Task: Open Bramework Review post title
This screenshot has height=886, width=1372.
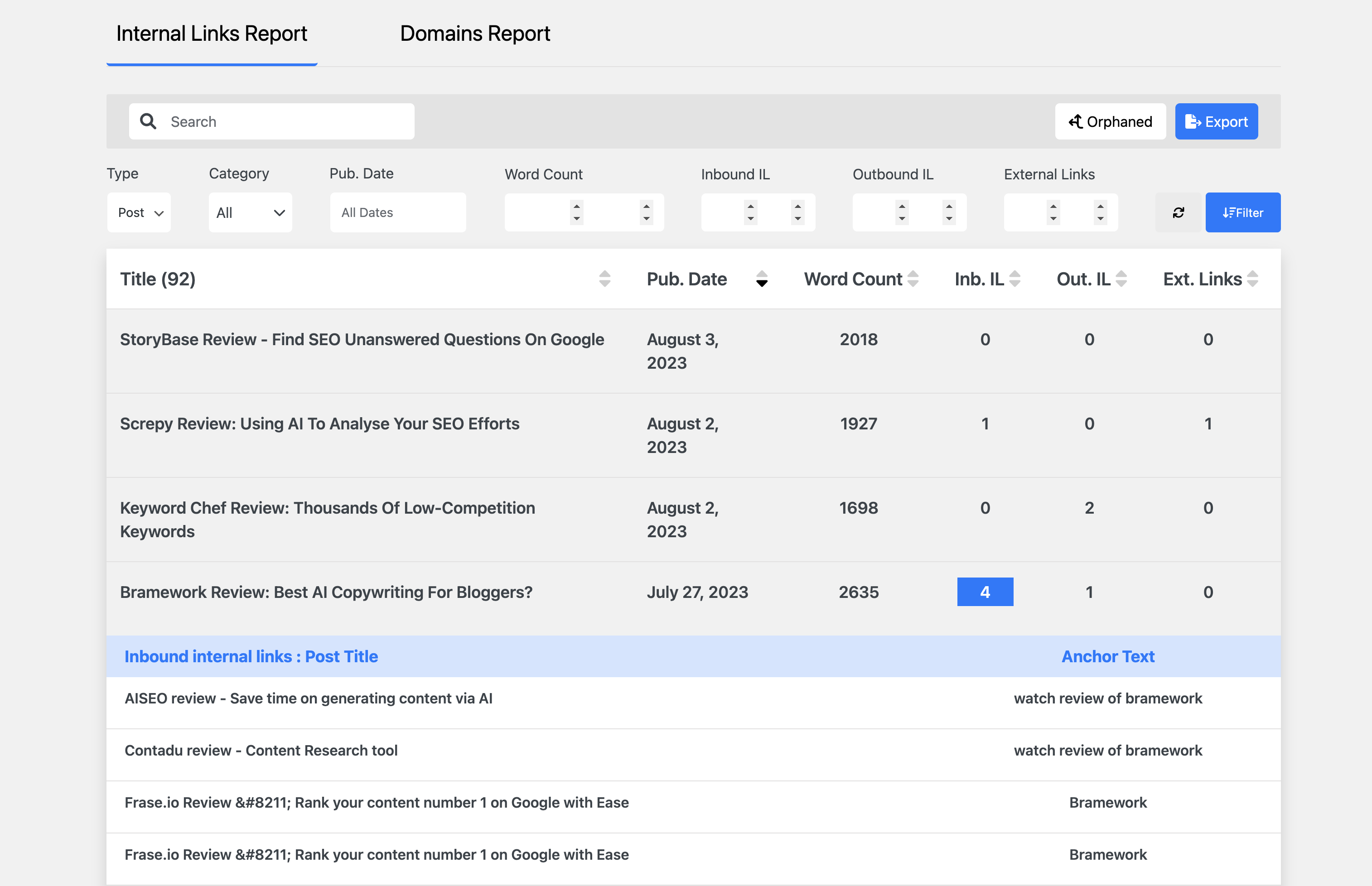Action: pyautogui.click(x=326, y=592)
